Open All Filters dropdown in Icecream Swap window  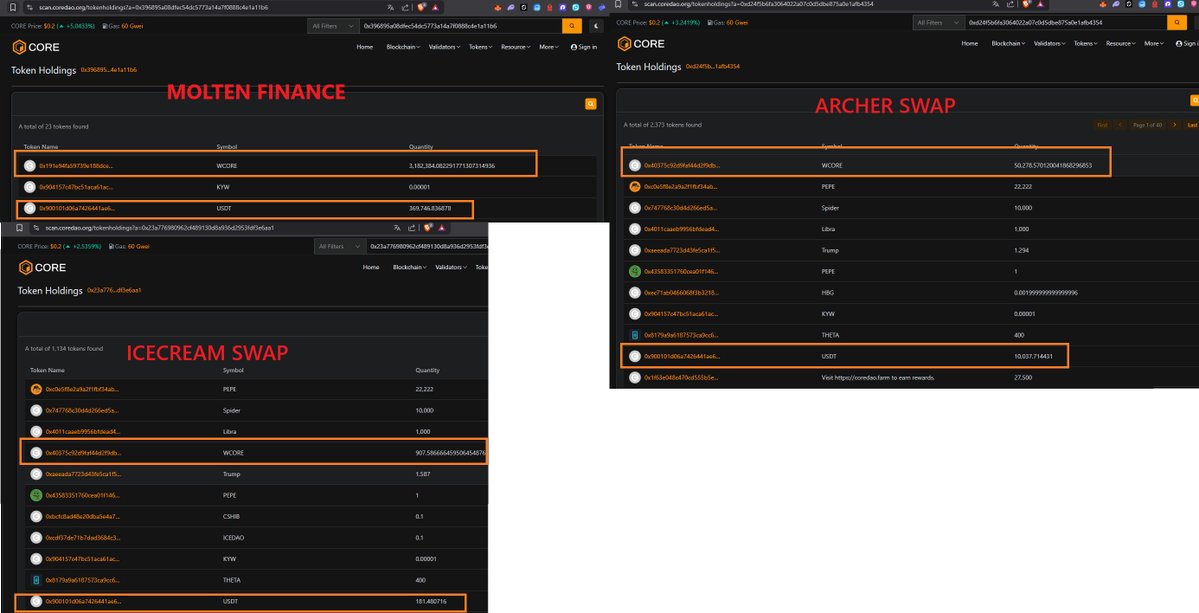(x=340, y=246)
